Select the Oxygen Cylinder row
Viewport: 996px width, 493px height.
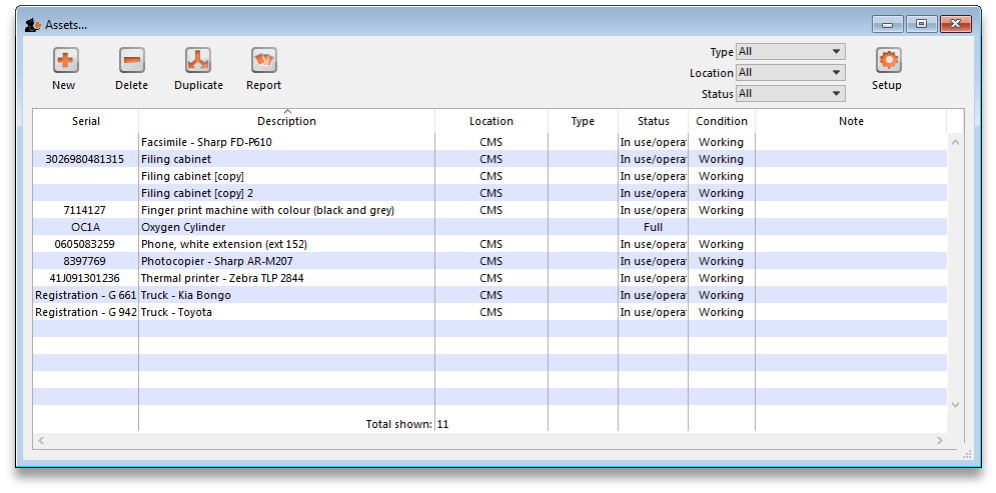tap(183, 227)
